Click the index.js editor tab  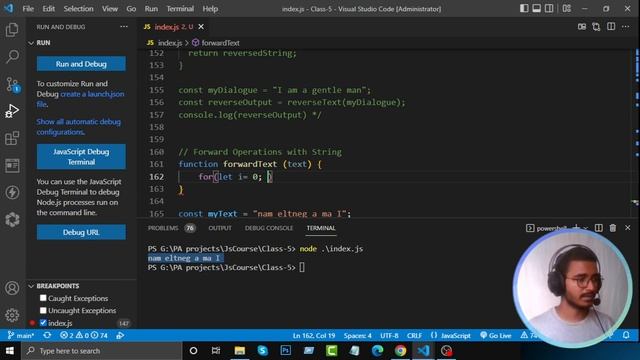point(173,27)
